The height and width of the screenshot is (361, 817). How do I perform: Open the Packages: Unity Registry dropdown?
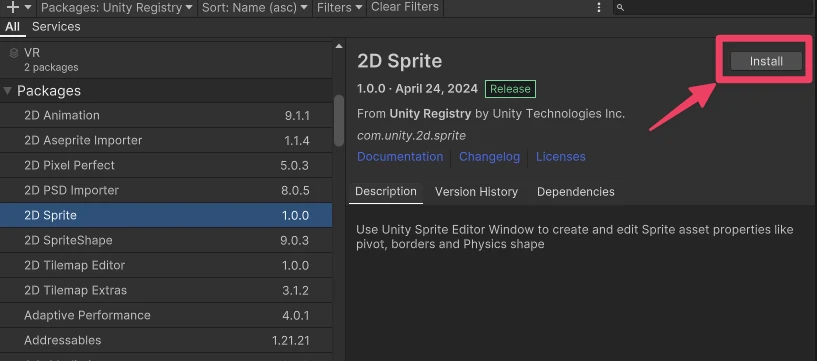tap(116, 8)
